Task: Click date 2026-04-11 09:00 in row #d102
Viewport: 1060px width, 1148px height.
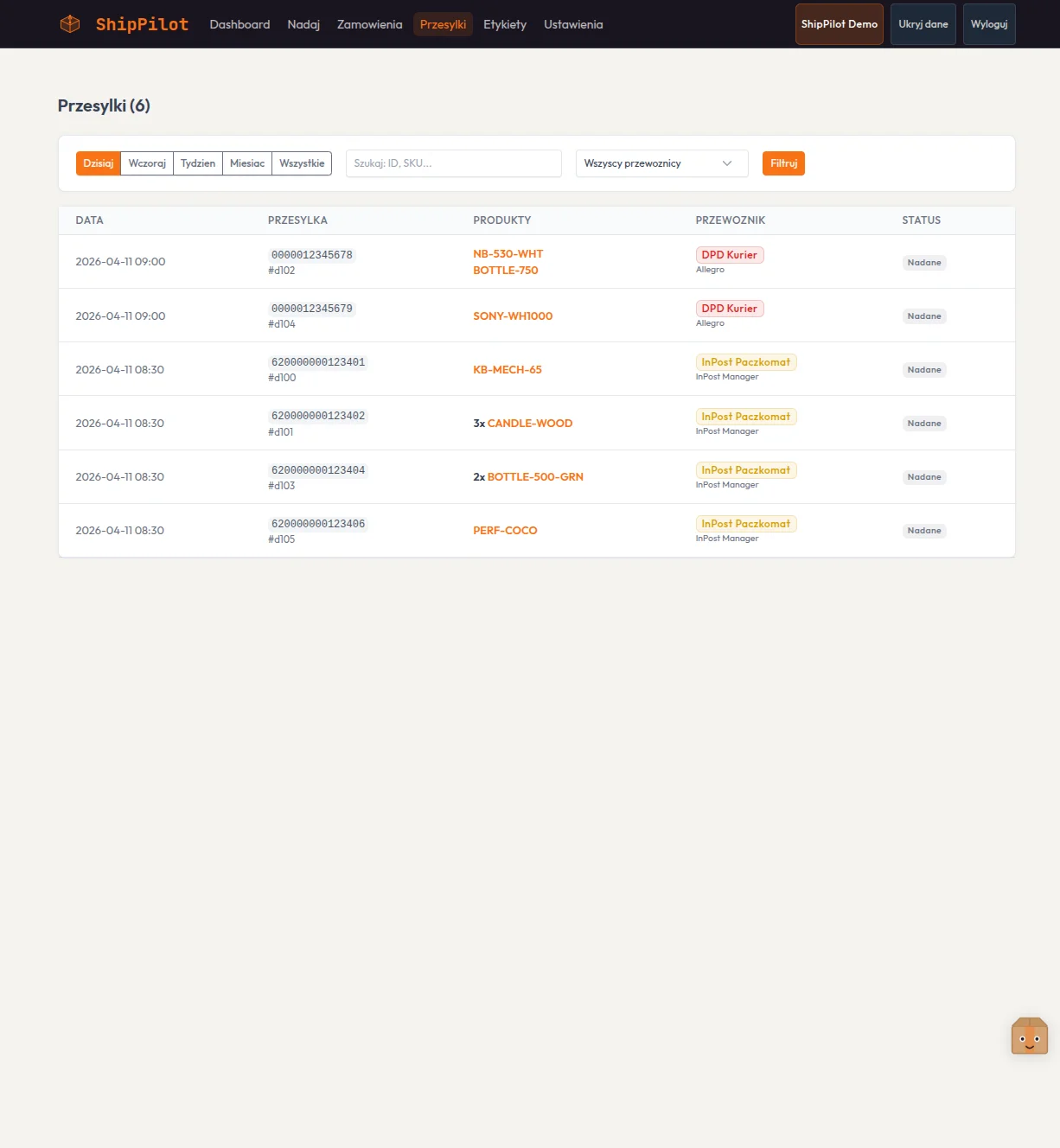Action: [x=120, y=262]
